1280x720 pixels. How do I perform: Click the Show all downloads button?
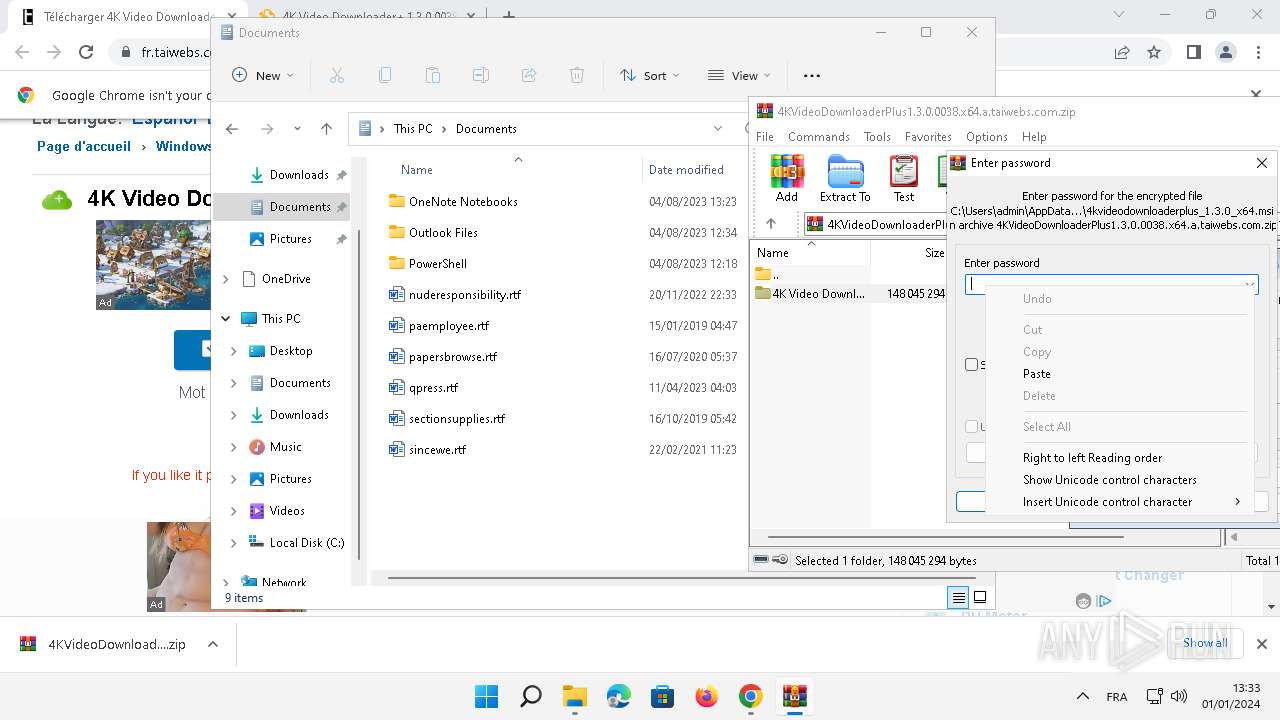tap(1205, 643)
